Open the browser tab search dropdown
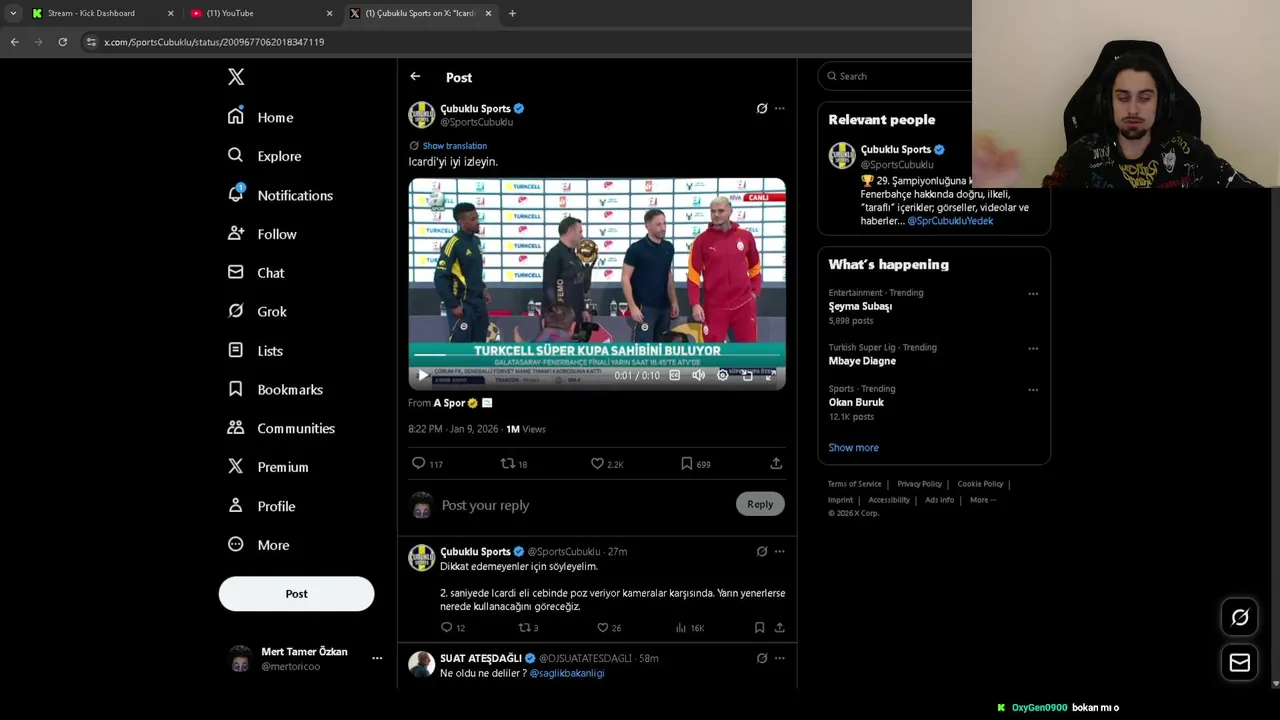Viewport: 1280px width, 720px height. (x=13, y=13)
